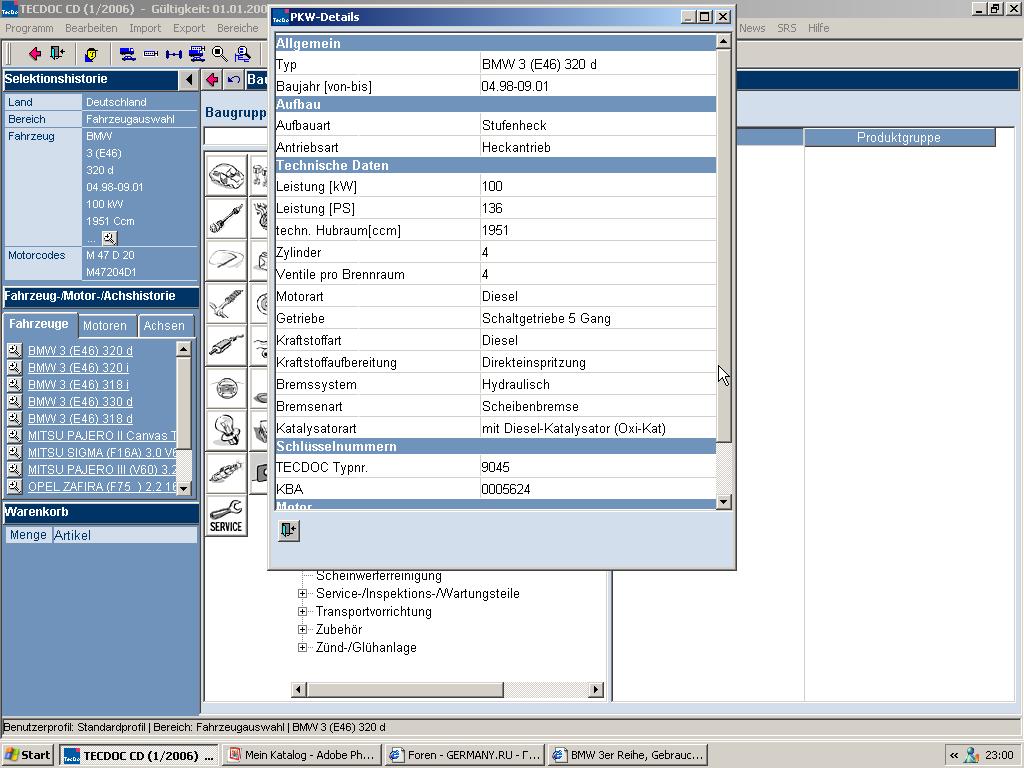Open the Hilfe menu
The height and width of the screenshot is (768, 1024).
tap(818, 28)
